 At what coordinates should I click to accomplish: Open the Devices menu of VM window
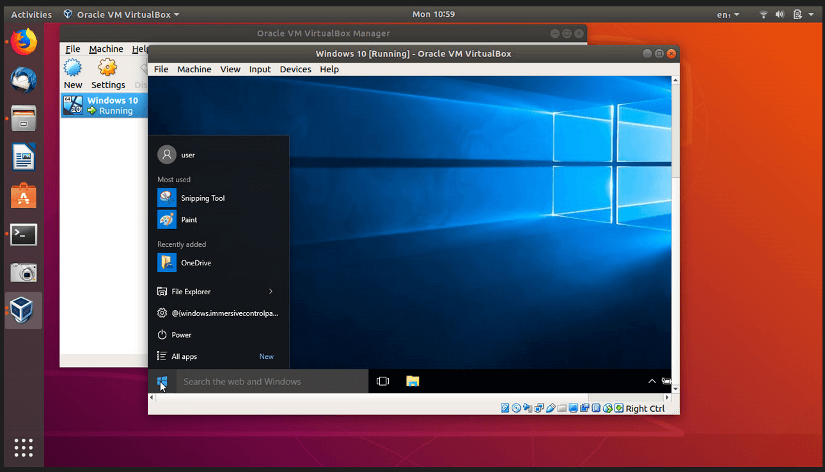point(295,69)
